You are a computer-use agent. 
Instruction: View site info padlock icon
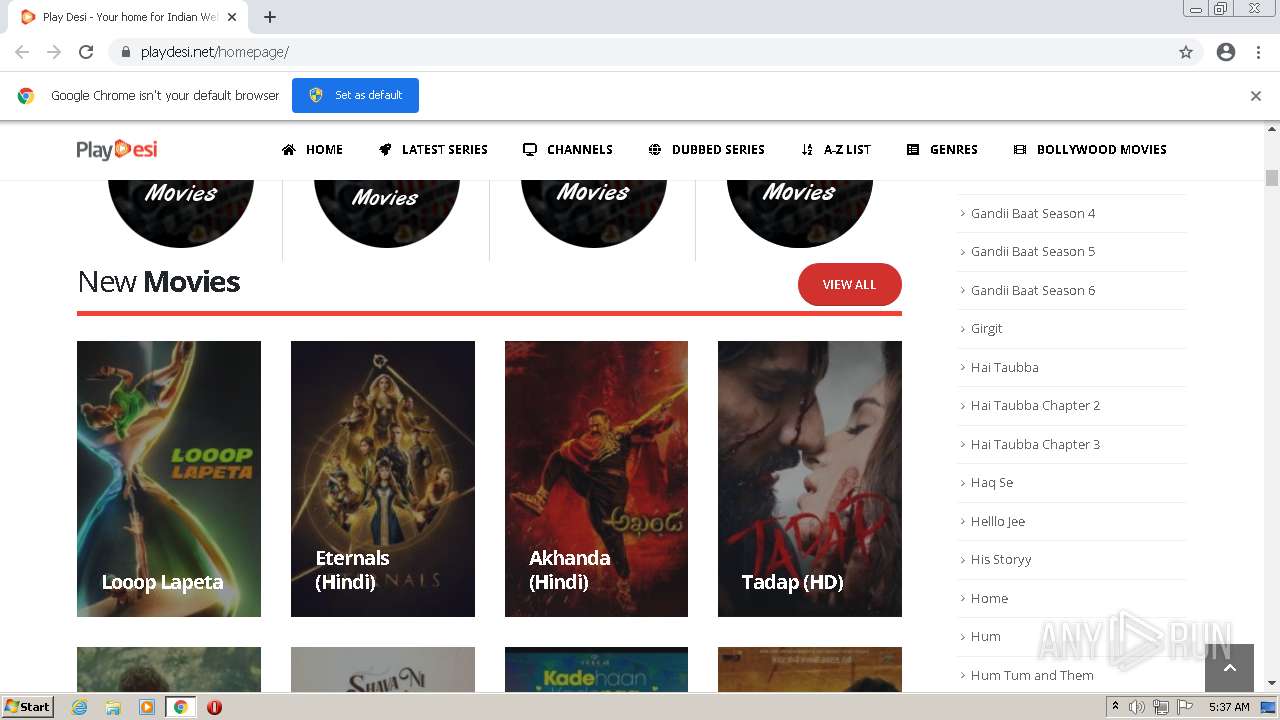(x=126, y=52)
